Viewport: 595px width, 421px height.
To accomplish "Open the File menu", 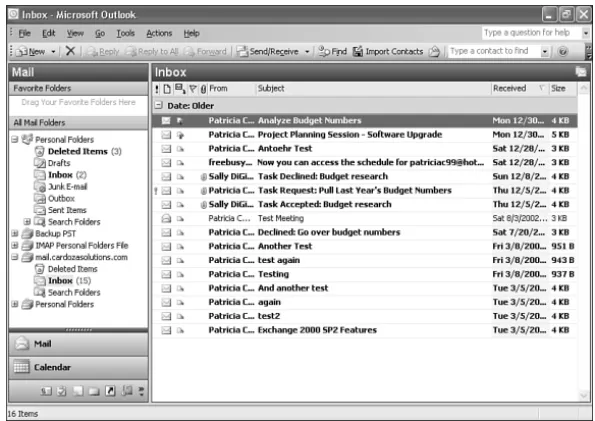I will point(24,33).
